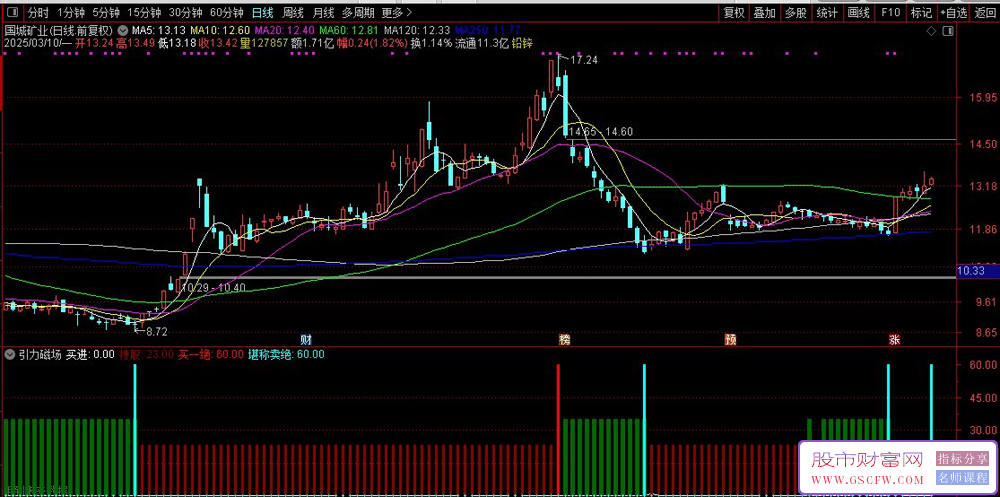This screenshot has width=1000, height=497.
Task: Select the 周线 weekly chart tab
Action: (293, 12)
